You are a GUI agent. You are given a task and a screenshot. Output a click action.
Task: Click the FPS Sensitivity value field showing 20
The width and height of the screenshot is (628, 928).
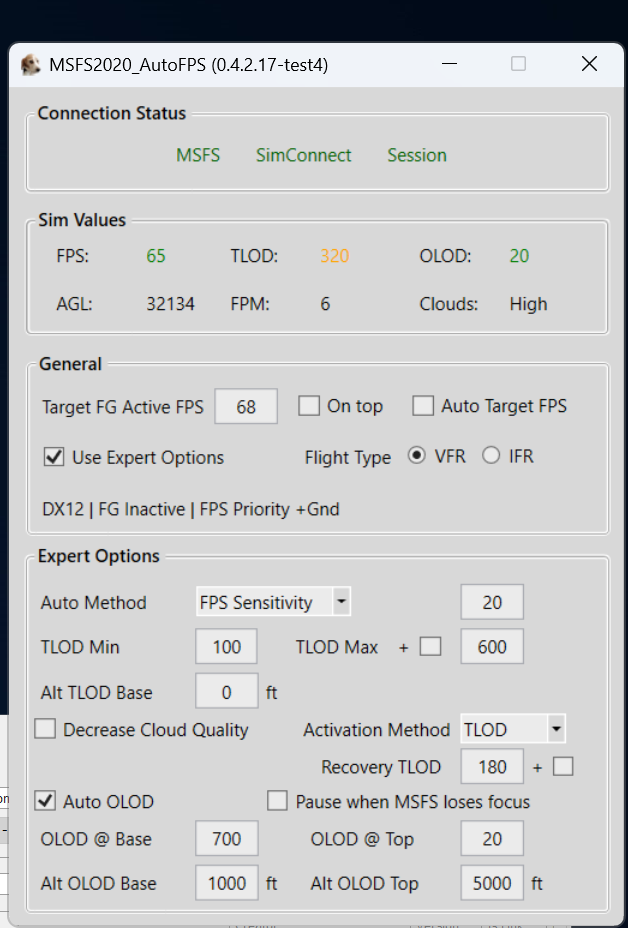click(492, 602)
